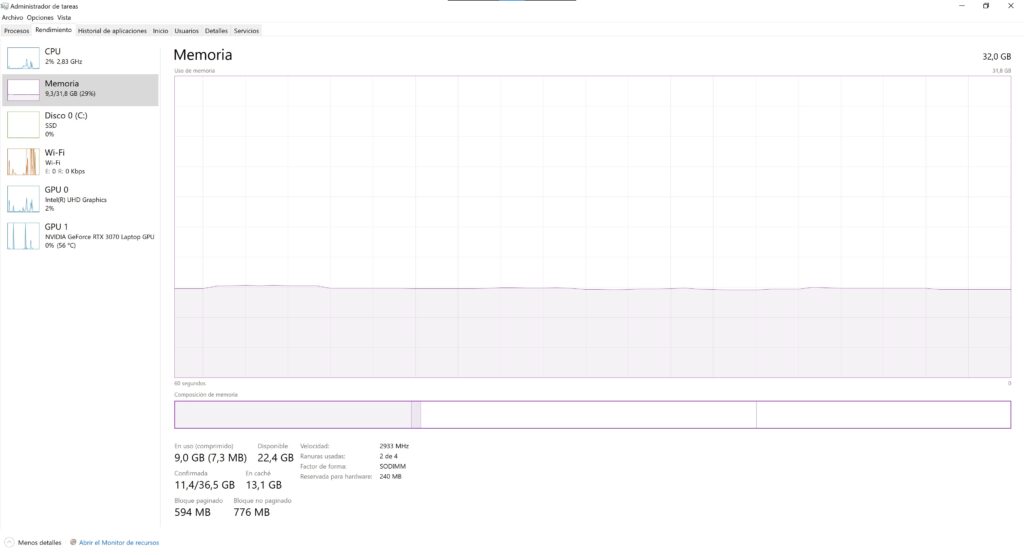Click the 22,4 GB available value

(276, 458)
